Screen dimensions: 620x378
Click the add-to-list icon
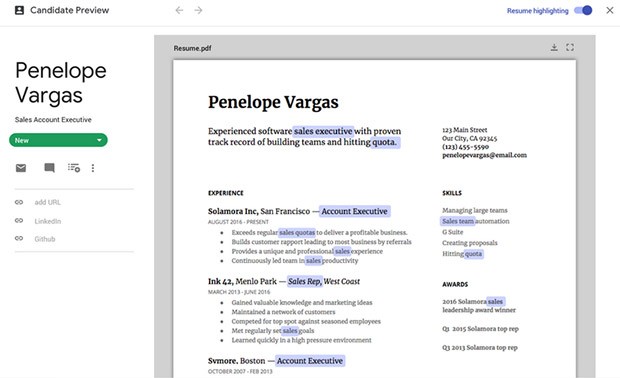coord(74,168)
